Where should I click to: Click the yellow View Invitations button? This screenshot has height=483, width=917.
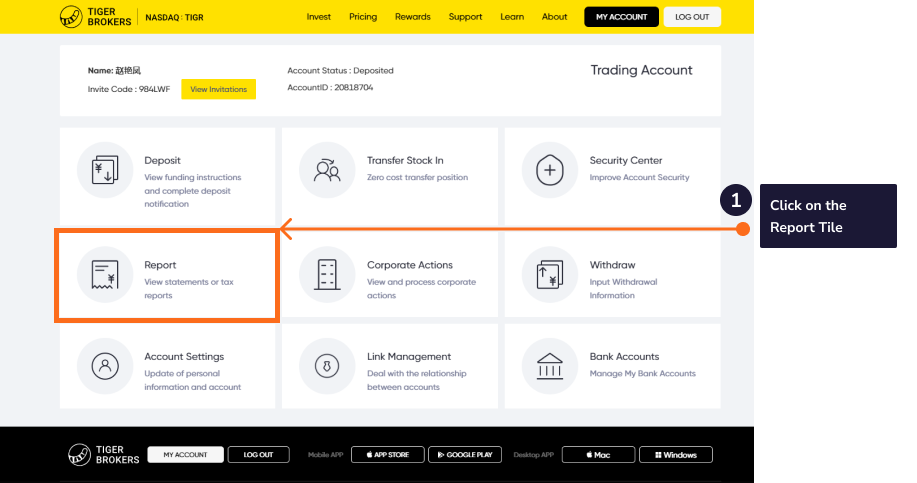[219, 89]
